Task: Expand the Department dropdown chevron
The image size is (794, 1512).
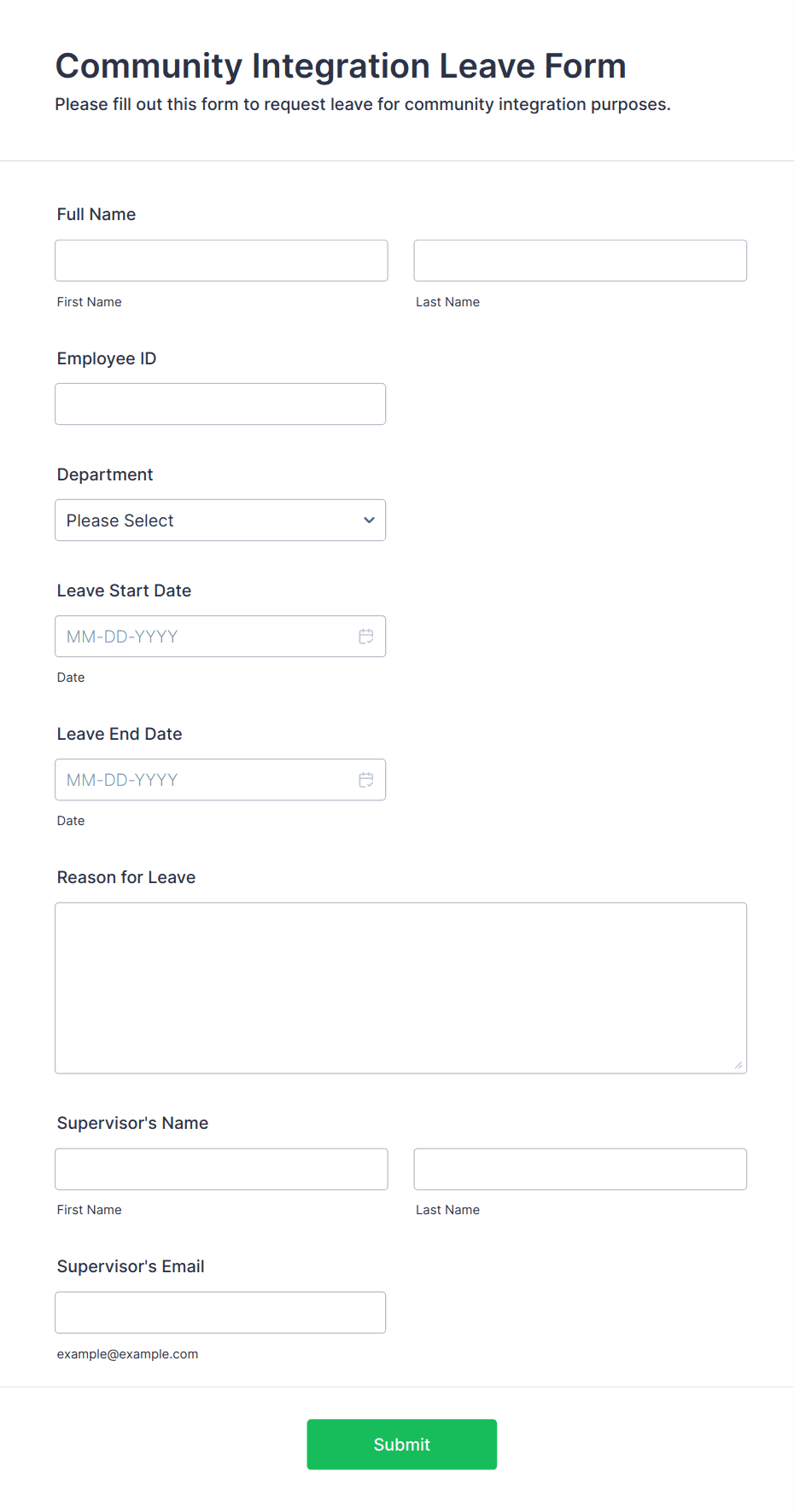Action: 369,520
